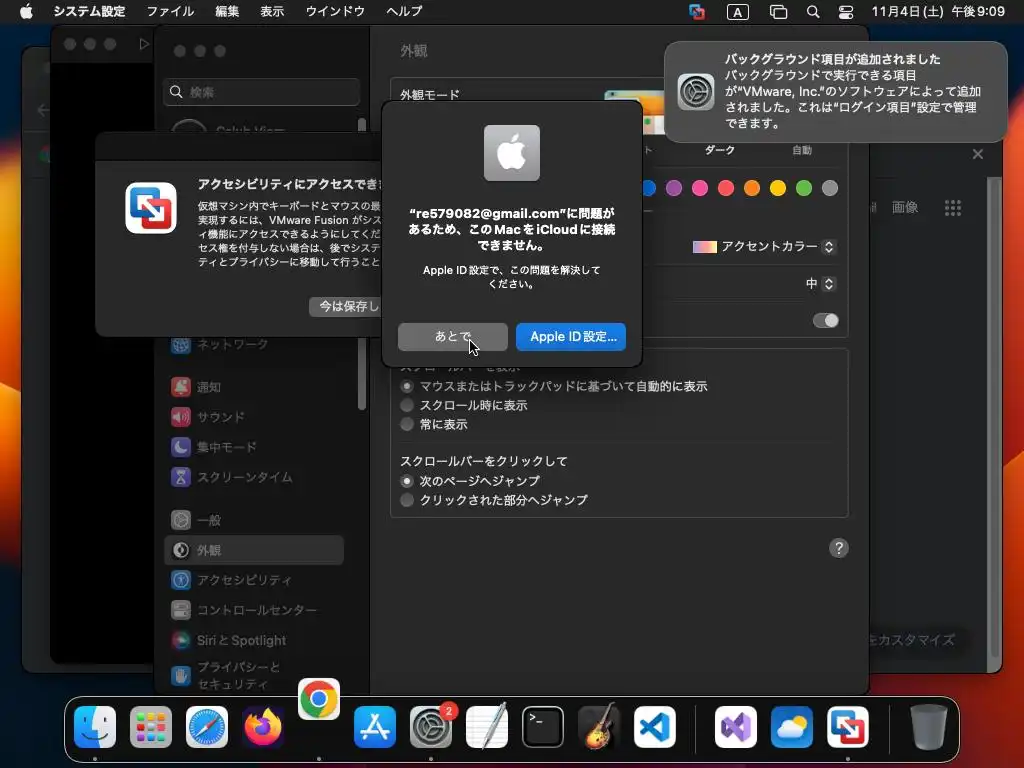Open the 編集 menu

227,11
